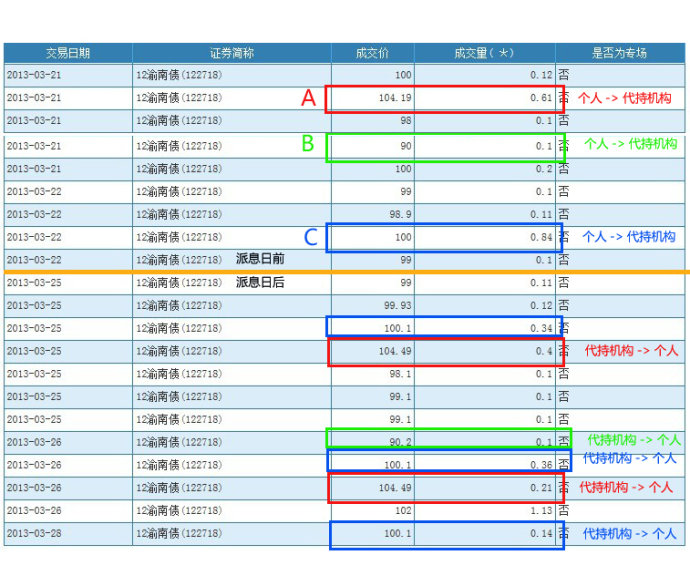
Task: Click the 交易日期 column header
Action: click(67, 53)
